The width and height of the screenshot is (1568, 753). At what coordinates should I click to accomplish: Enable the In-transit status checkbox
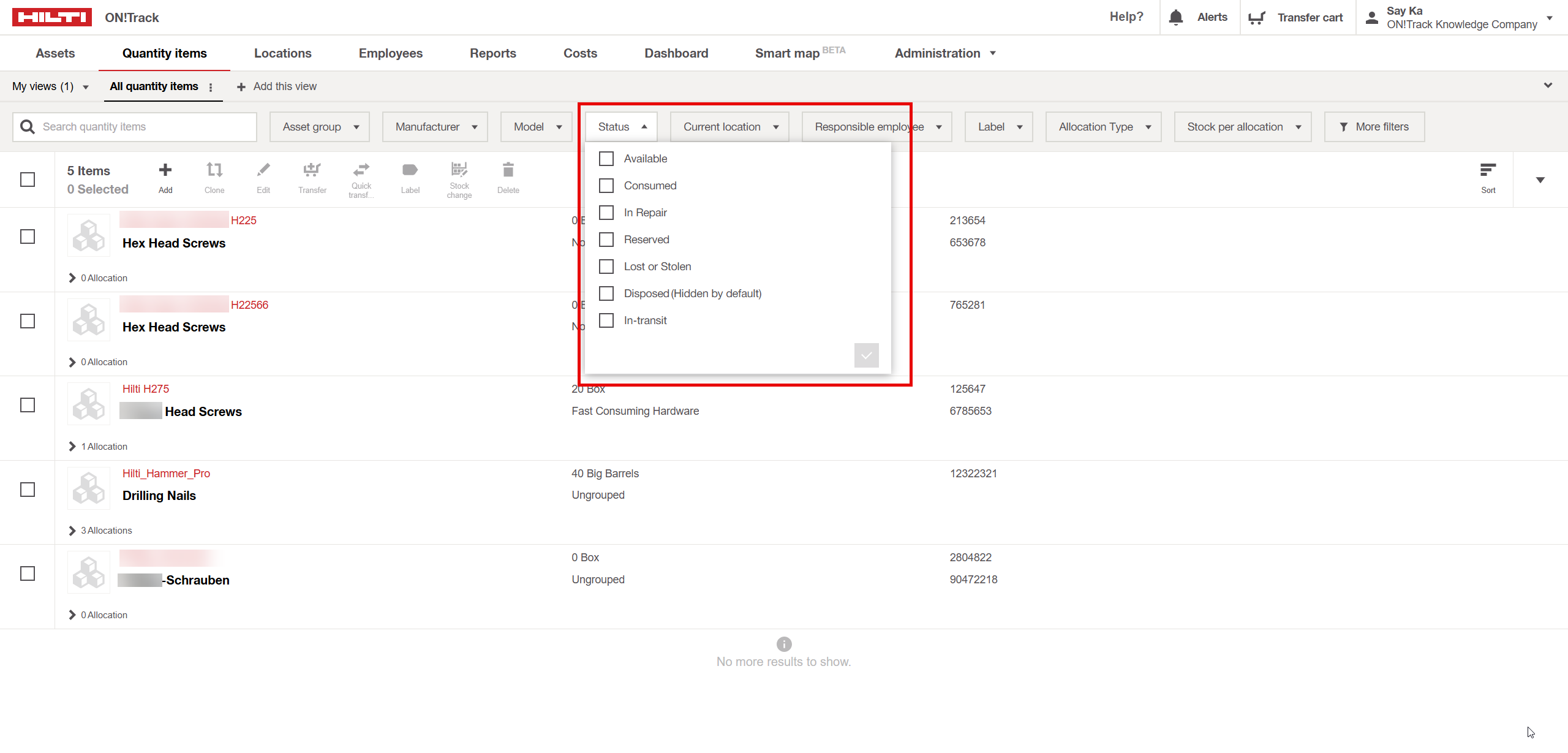606,320
